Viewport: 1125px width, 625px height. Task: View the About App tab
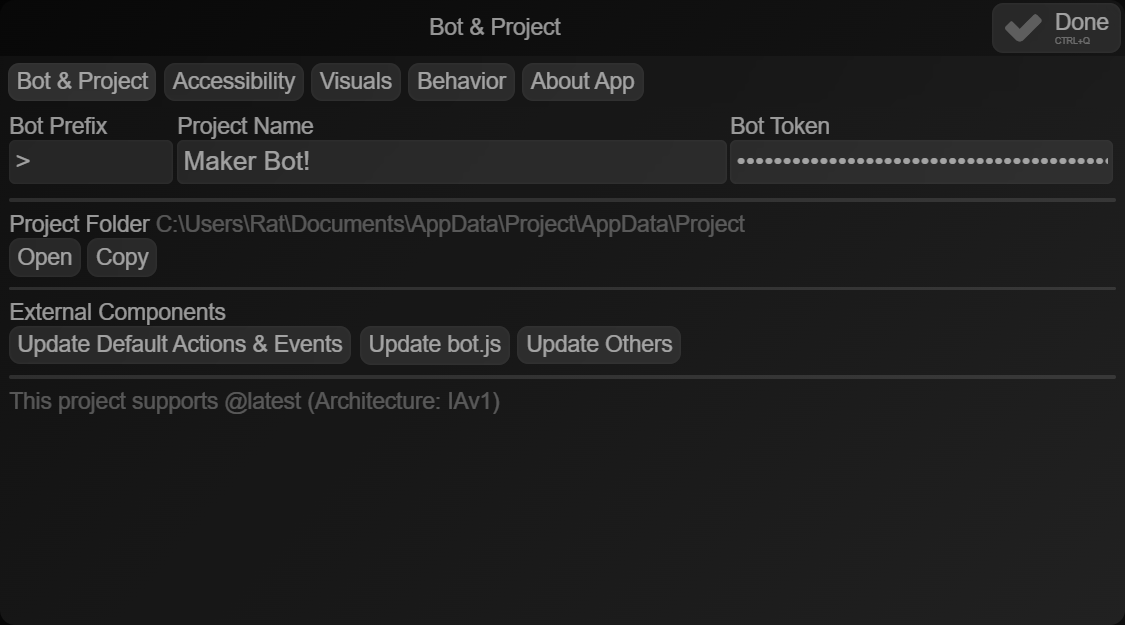point(582,81)
